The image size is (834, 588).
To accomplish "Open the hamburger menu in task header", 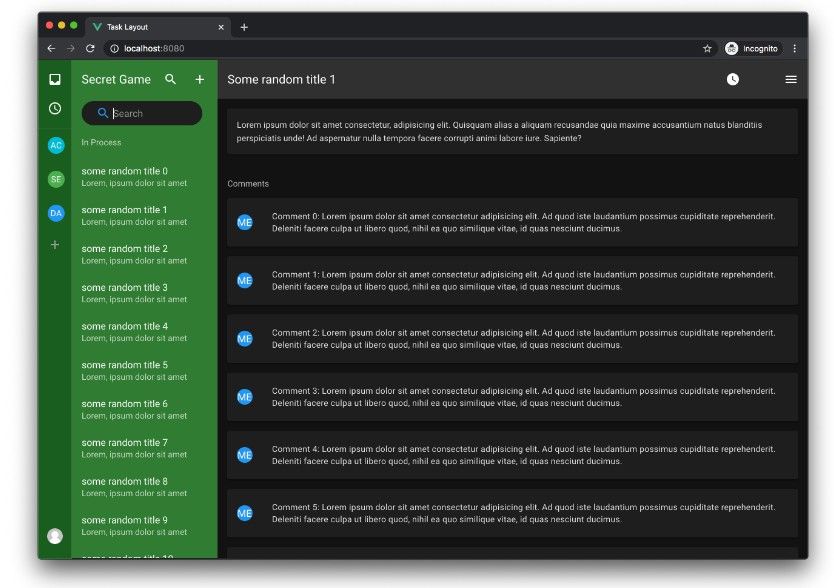I will coord(791,79).
